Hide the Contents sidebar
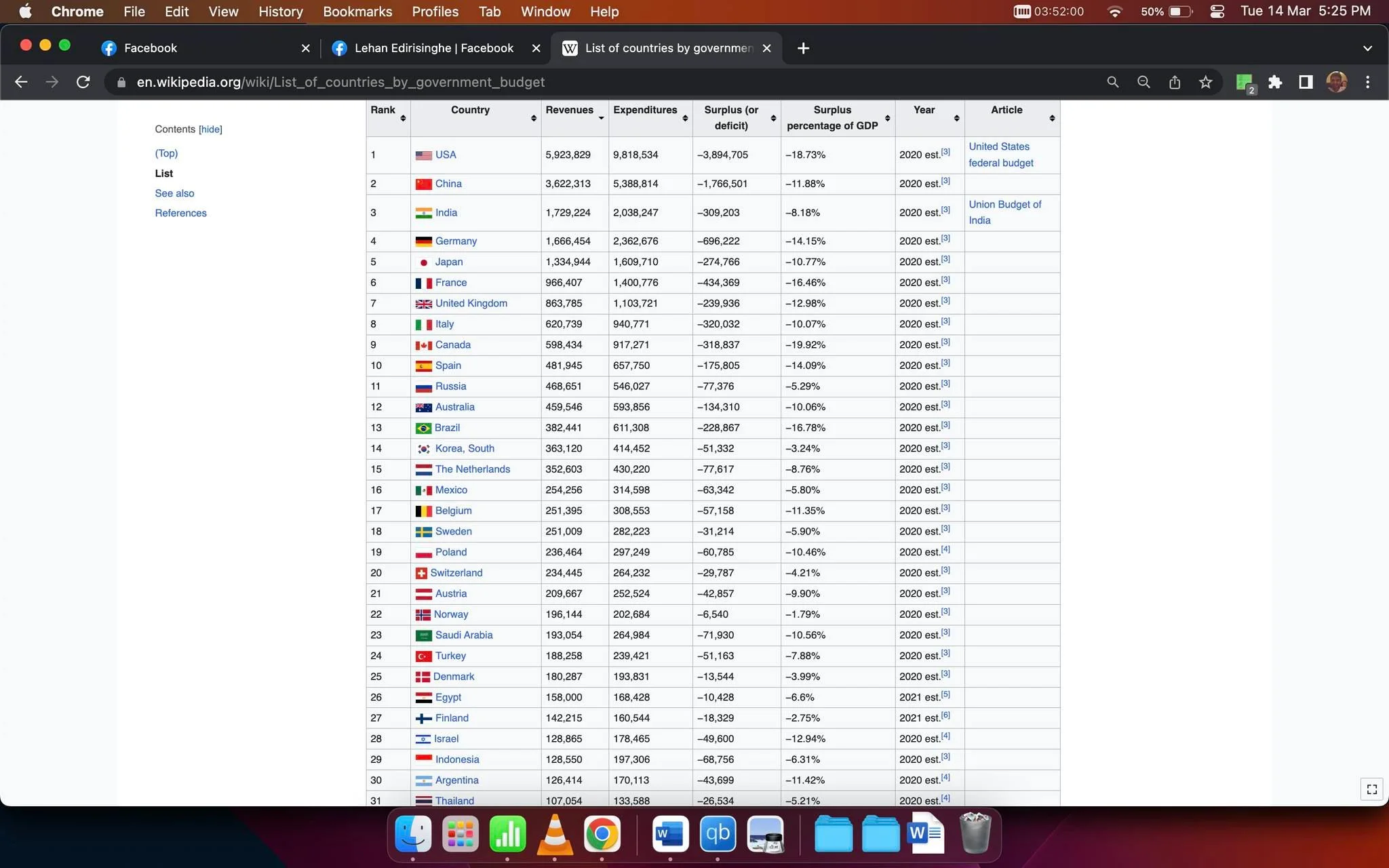1389x868 pixels. pyautogui.click(x=210, y=130)
